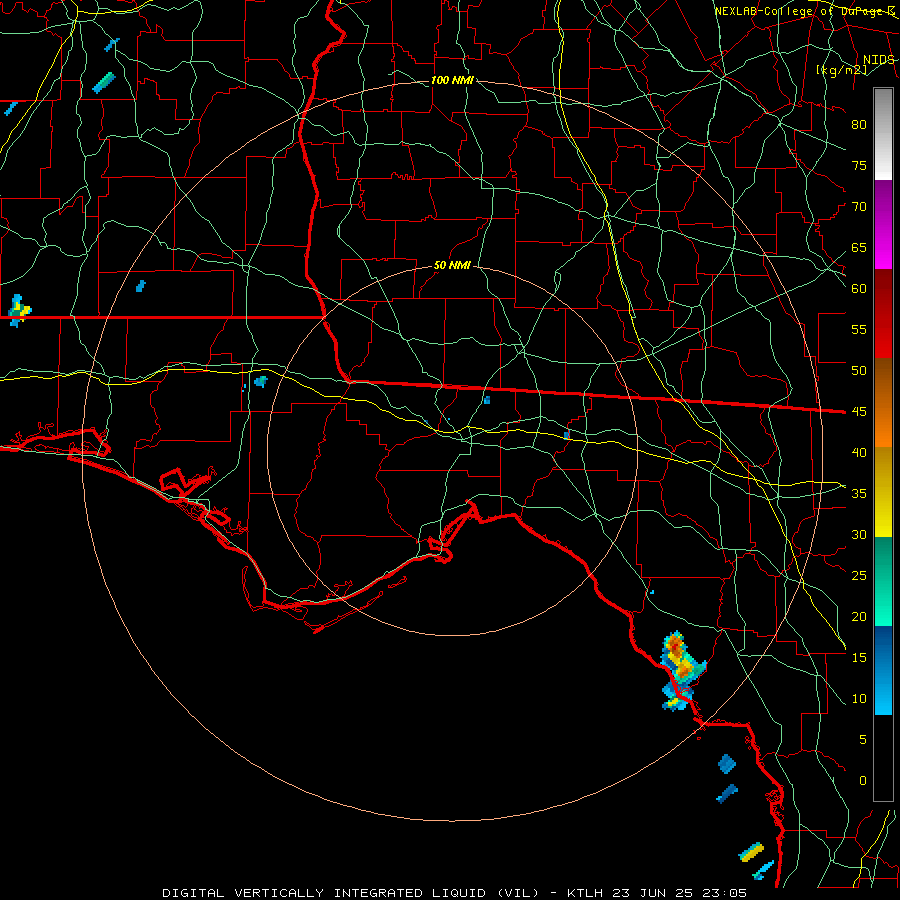Image resolution: width=900 pixels, height=900 pixels.
Task: Click the NIDS label above the color scale
Action: (x=878, y=60)
